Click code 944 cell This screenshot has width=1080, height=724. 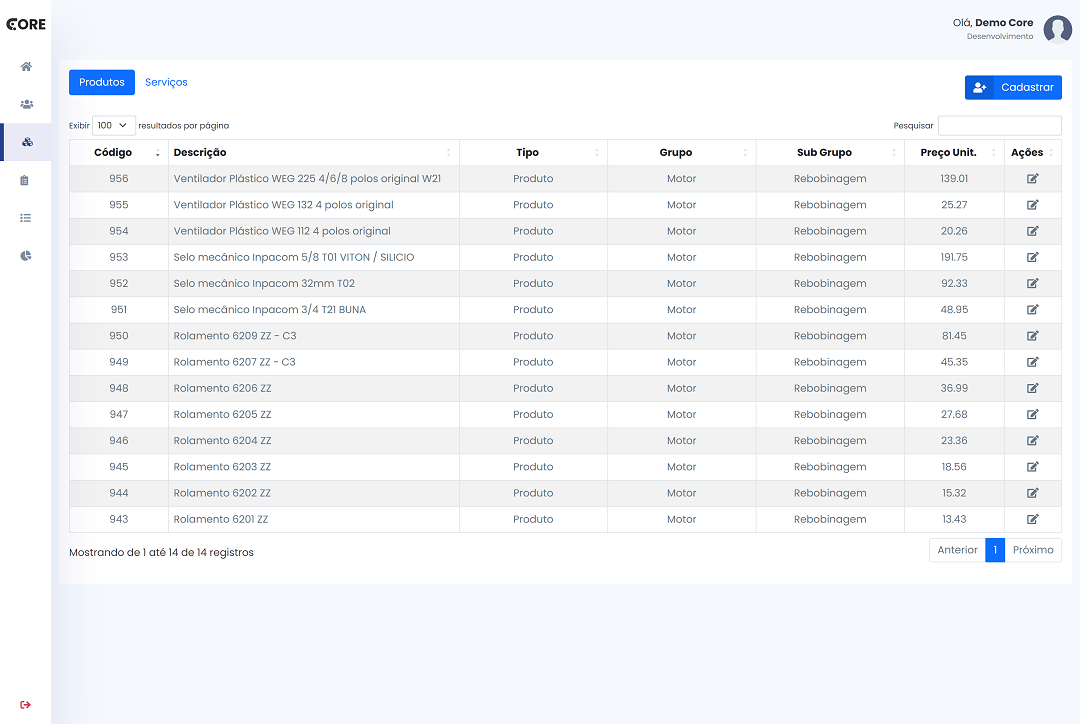(118, 493)
